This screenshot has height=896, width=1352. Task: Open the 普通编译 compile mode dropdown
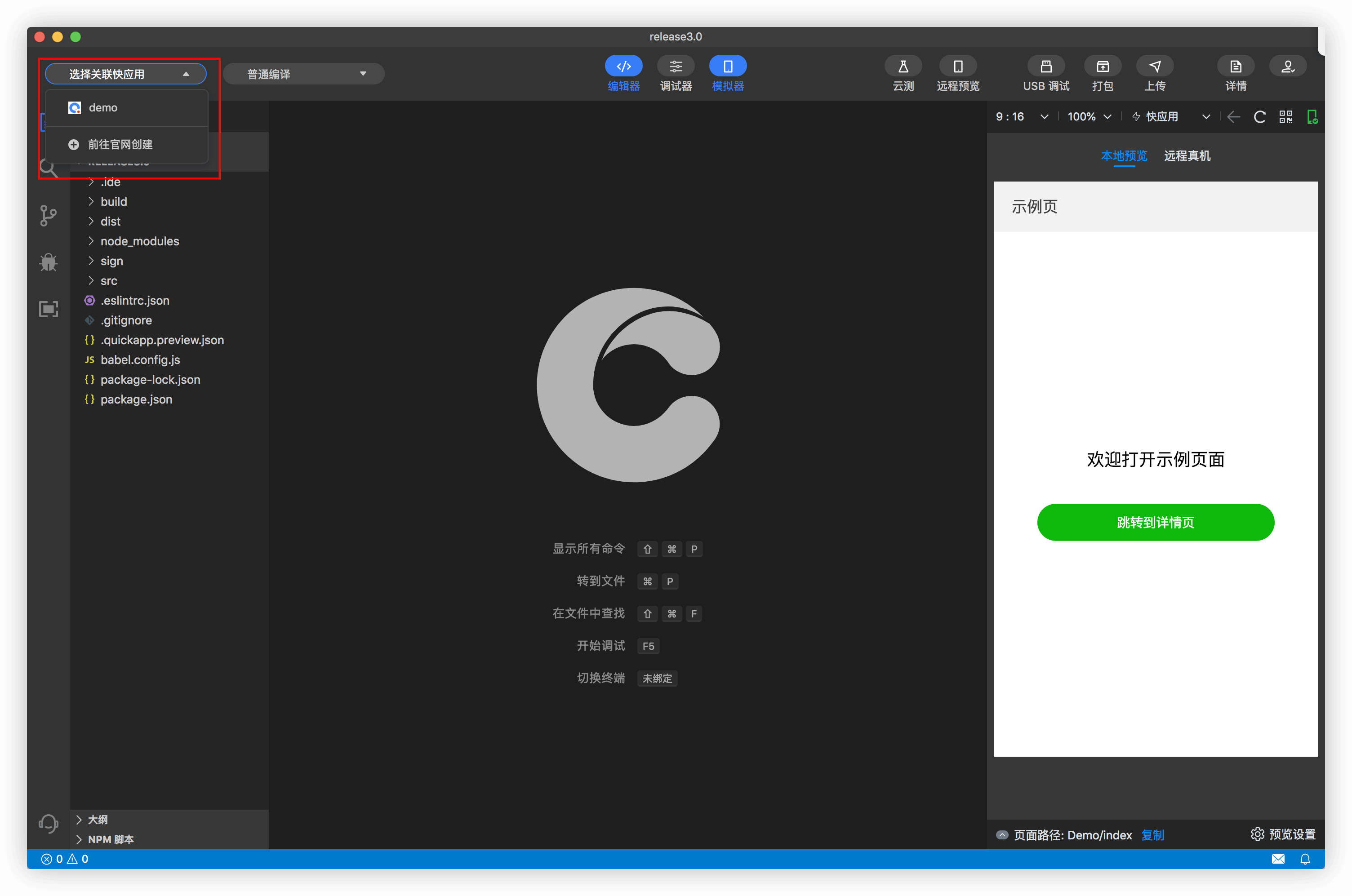point(303,74)
